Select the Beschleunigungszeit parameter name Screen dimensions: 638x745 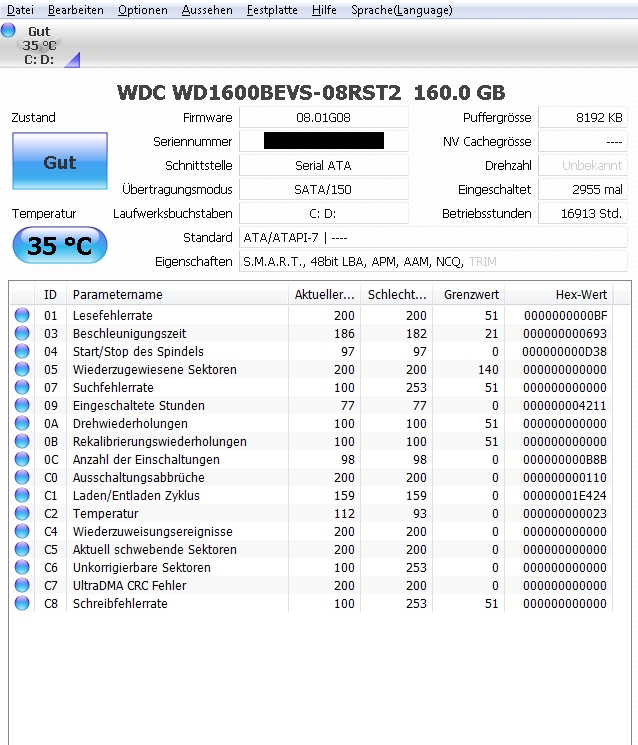click(129, 334)
